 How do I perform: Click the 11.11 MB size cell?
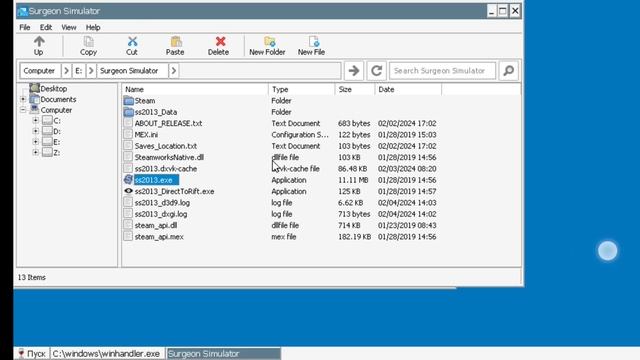coord(353,180)
